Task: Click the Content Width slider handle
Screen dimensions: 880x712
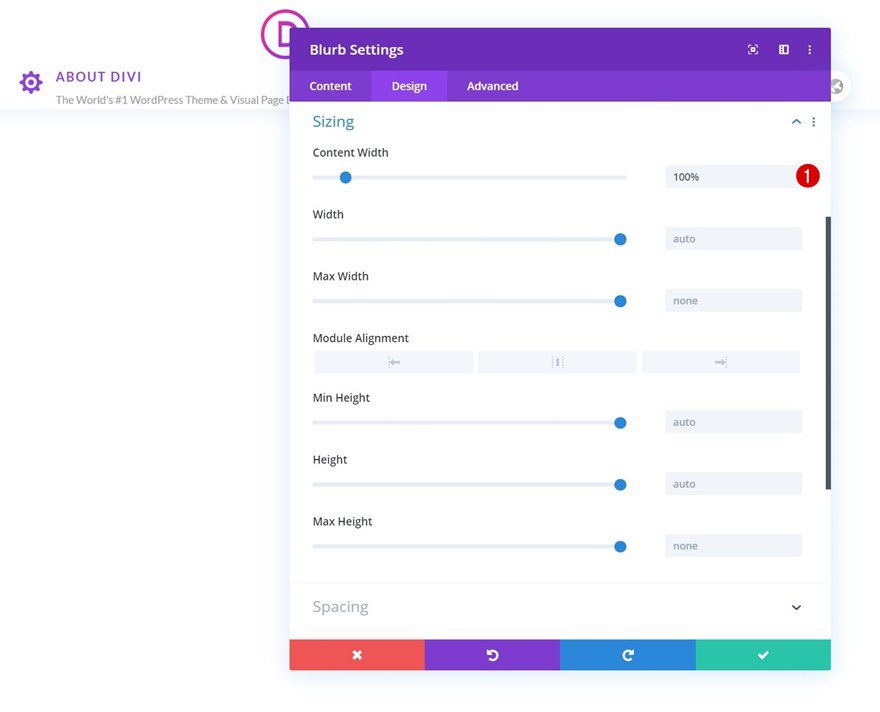Action: pyautogui.click(x=345, y=177)
